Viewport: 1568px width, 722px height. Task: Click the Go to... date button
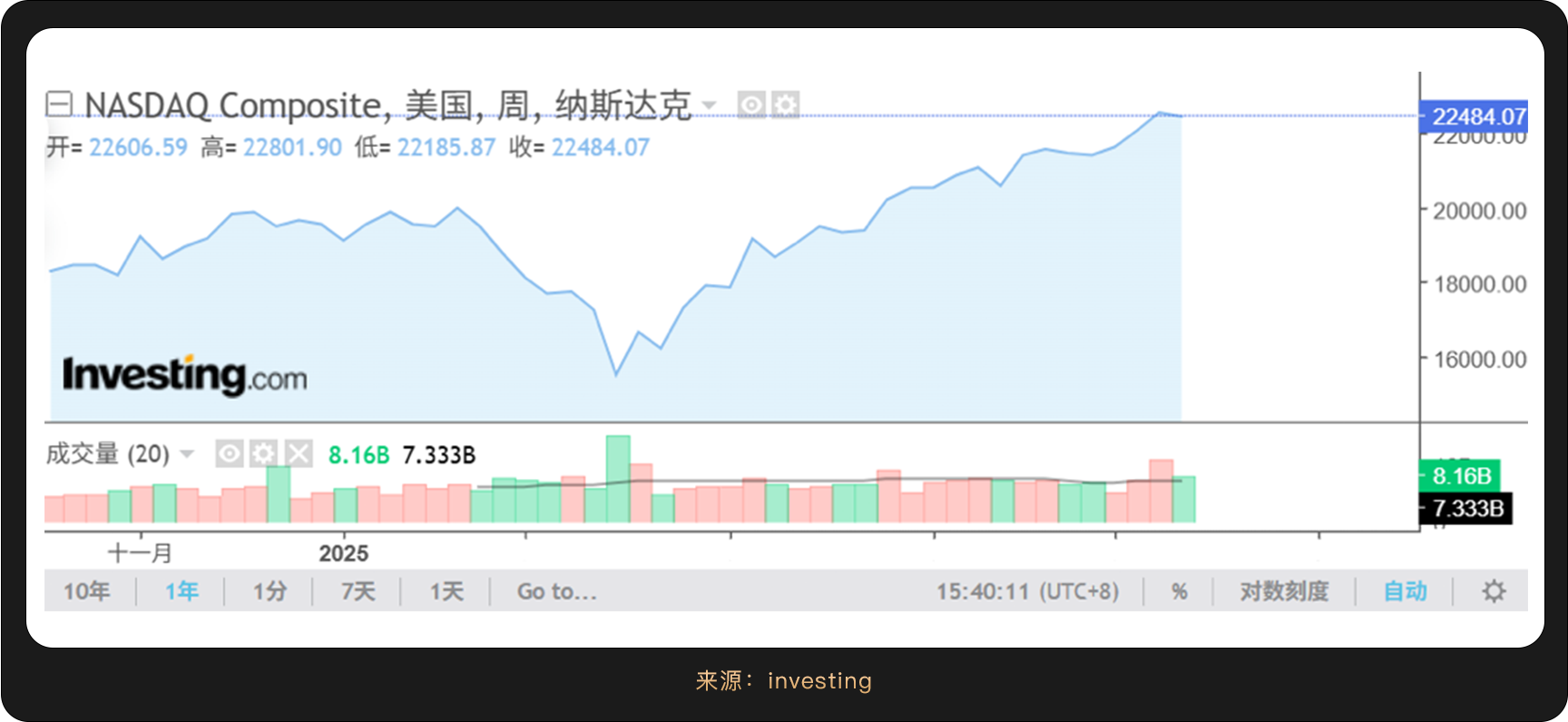pos(556,591)
